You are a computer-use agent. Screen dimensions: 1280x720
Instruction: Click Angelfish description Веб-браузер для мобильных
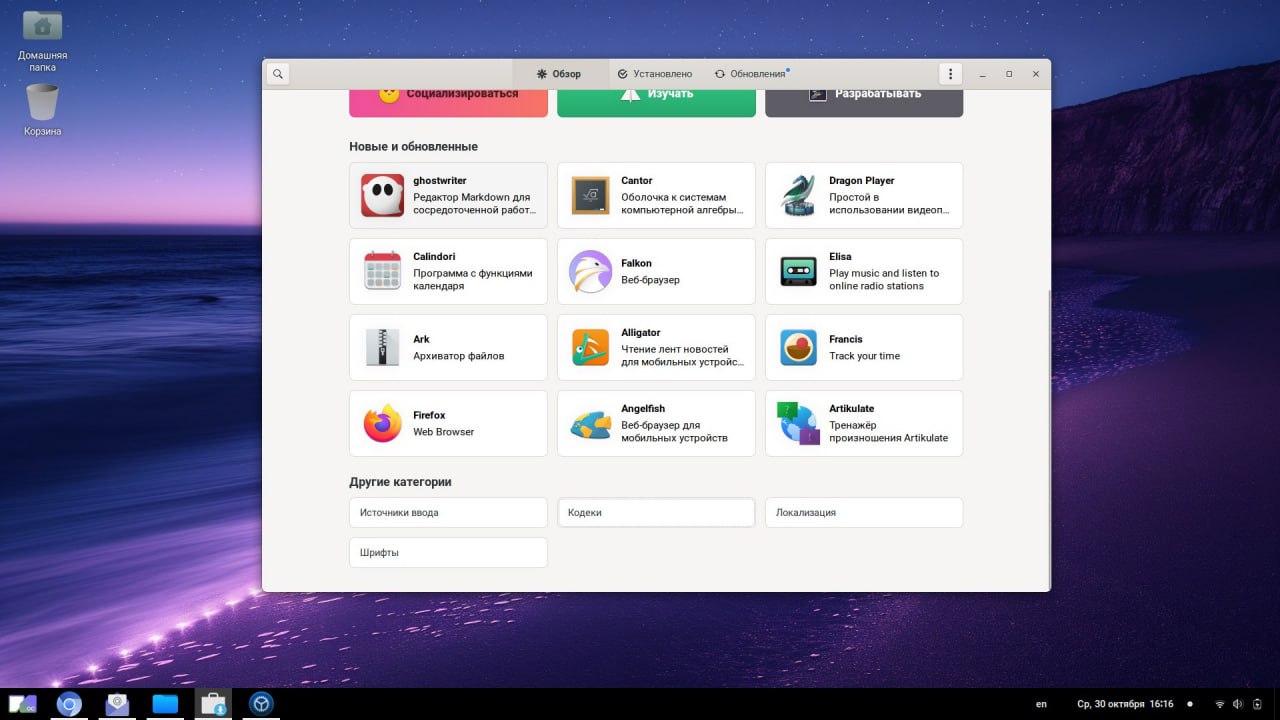pos(675,431)
